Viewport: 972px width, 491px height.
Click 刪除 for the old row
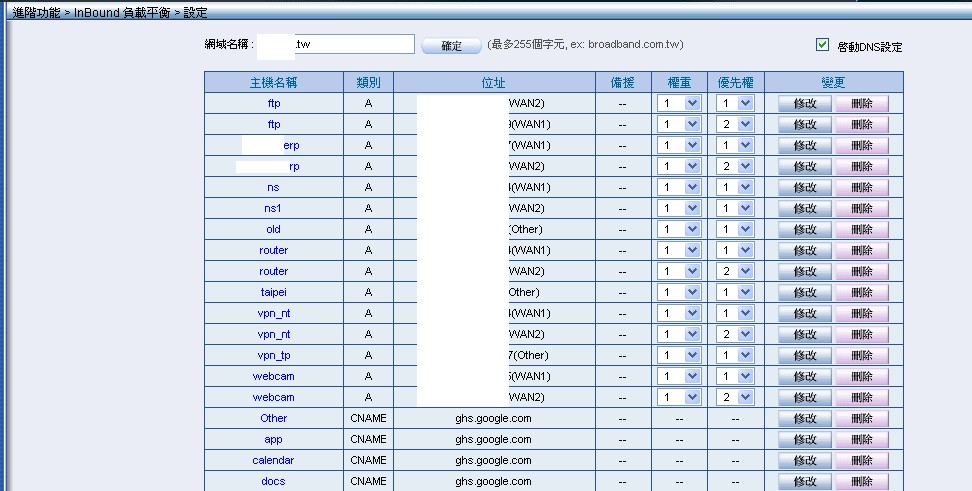862,229
